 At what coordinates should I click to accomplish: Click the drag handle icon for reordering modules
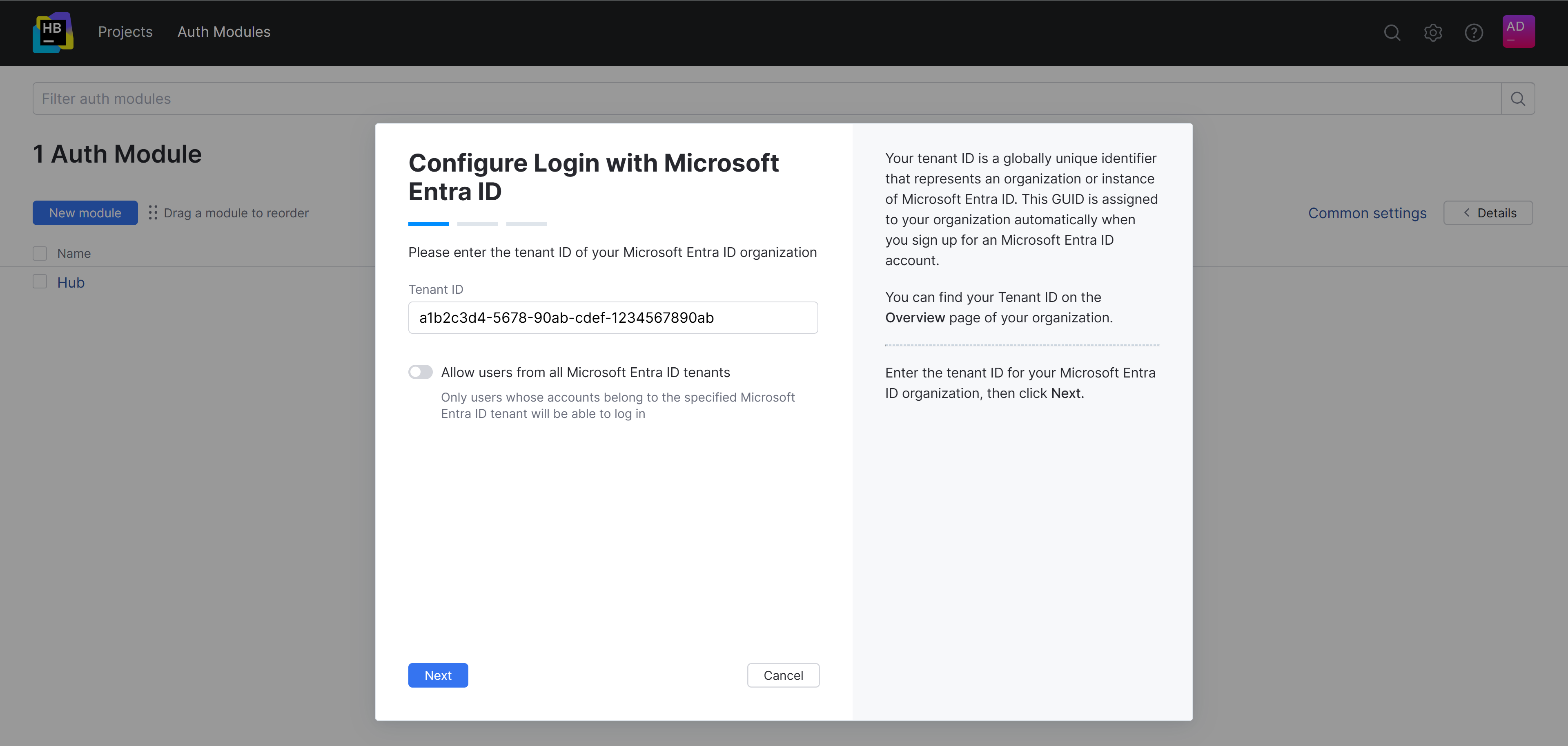[x=153, y=213]
